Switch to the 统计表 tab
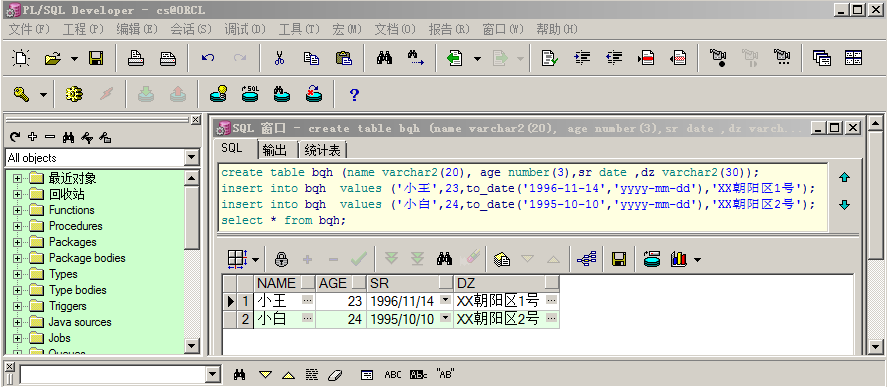The image size is (887, 387). coord(322,150)
